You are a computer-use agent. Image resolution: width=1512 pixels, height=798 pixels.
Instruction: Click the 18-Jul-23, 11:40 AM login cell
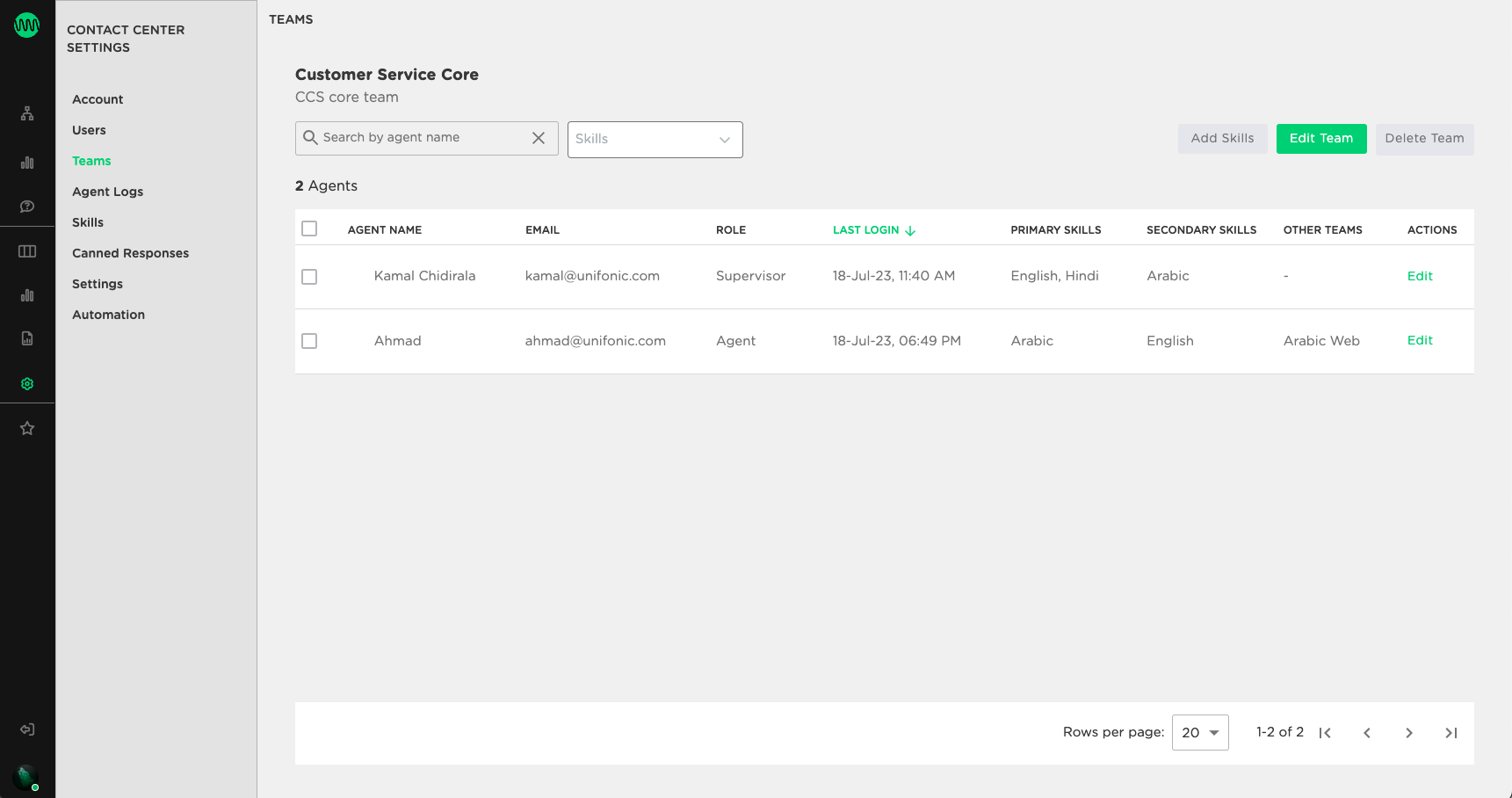(x=893, y=276)
